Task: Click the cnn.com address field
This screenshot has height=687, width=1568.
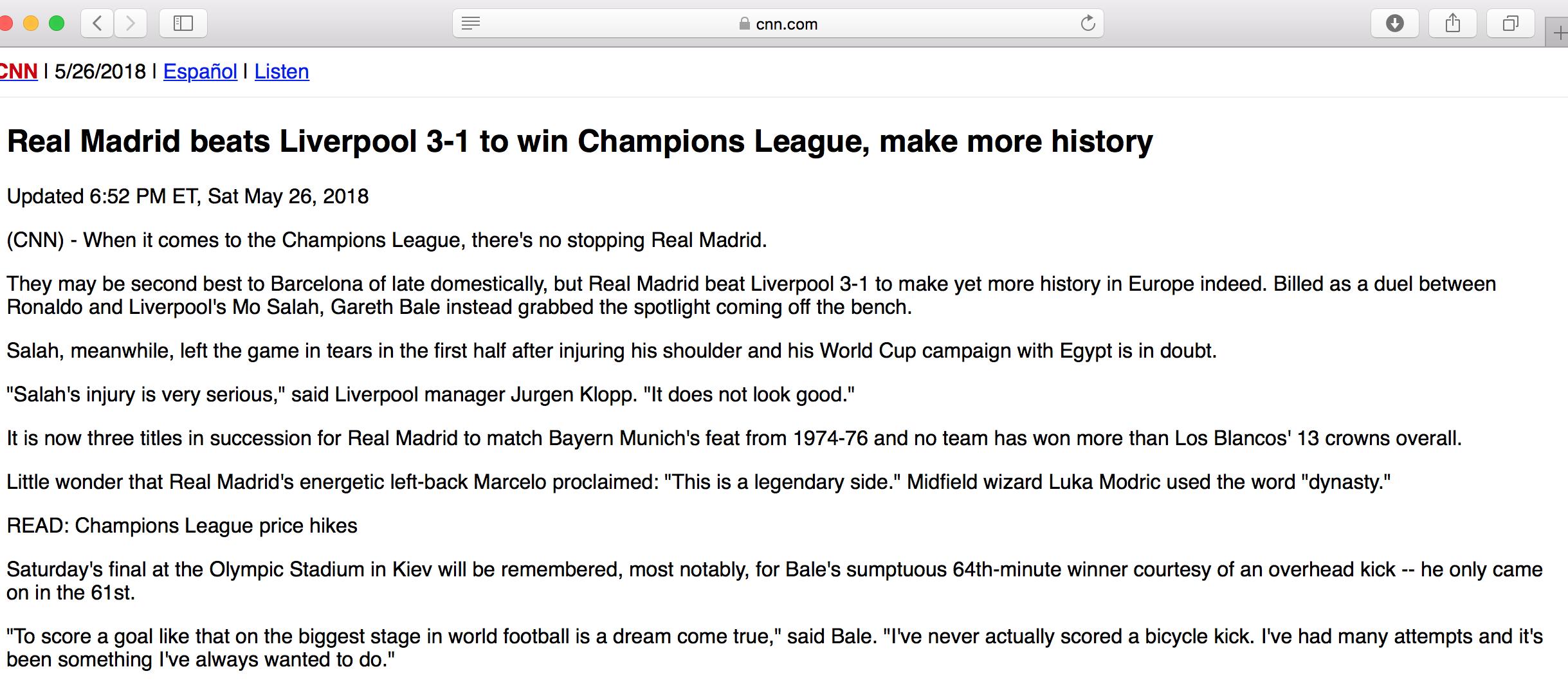Action: (x=787, y=24)
